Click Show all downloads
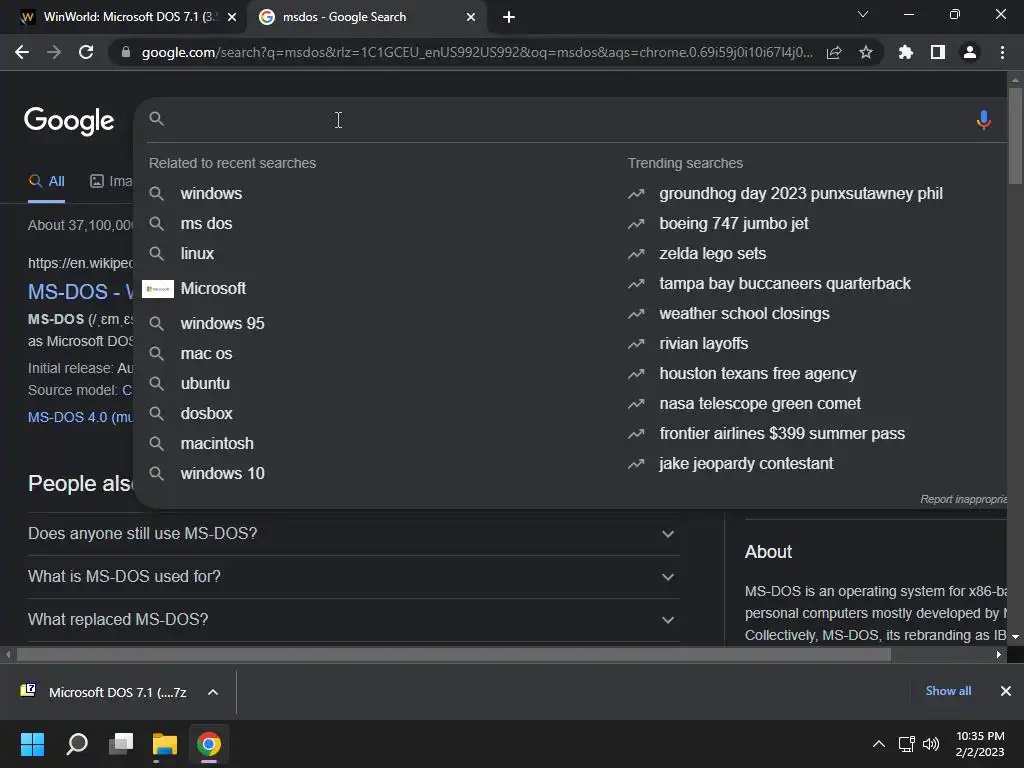The width and height of the screenshot is (1024, 768). 948,691
